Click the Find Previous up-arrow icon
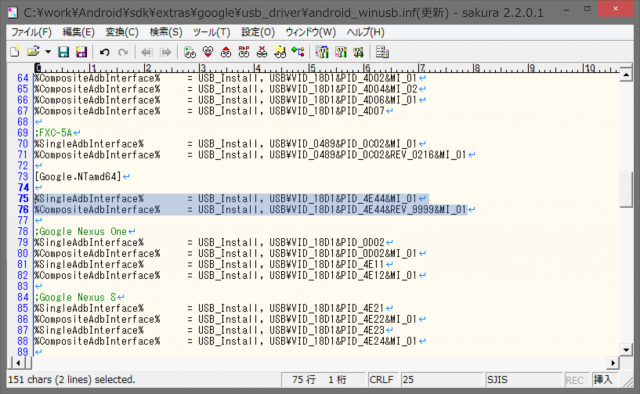Image resolution: width=640 pixels, height=394 pixels. click(226, 52)
